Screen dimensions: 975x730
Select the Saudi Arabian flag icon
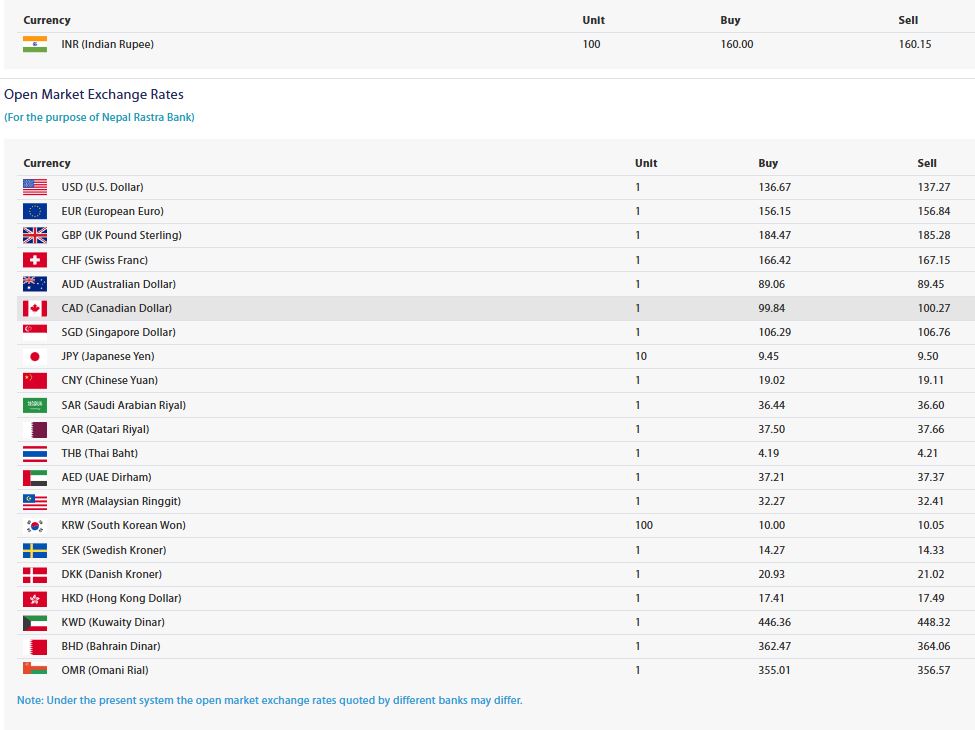pyautogui.click(x=35, y=405)
